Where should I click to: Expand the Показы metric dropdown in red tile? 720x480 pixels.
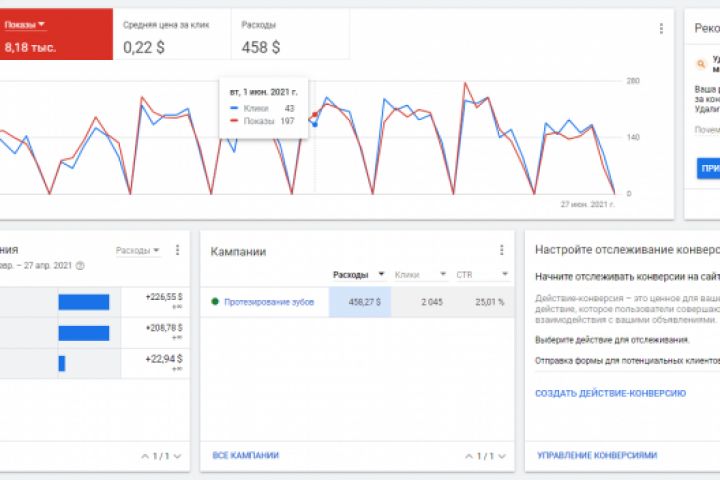pos(42,24)
